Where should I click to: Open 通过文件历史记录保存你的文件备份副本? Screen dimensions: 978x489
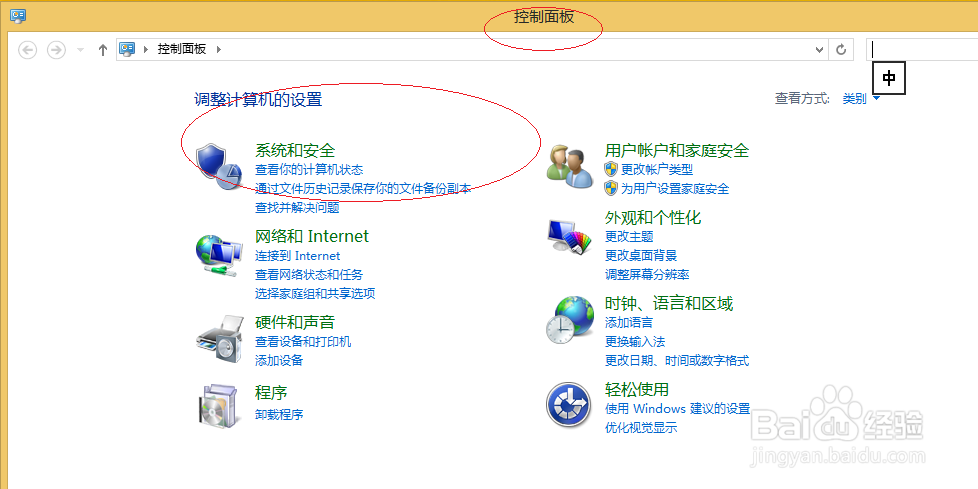pyautogui.click(x=363, y=188)
